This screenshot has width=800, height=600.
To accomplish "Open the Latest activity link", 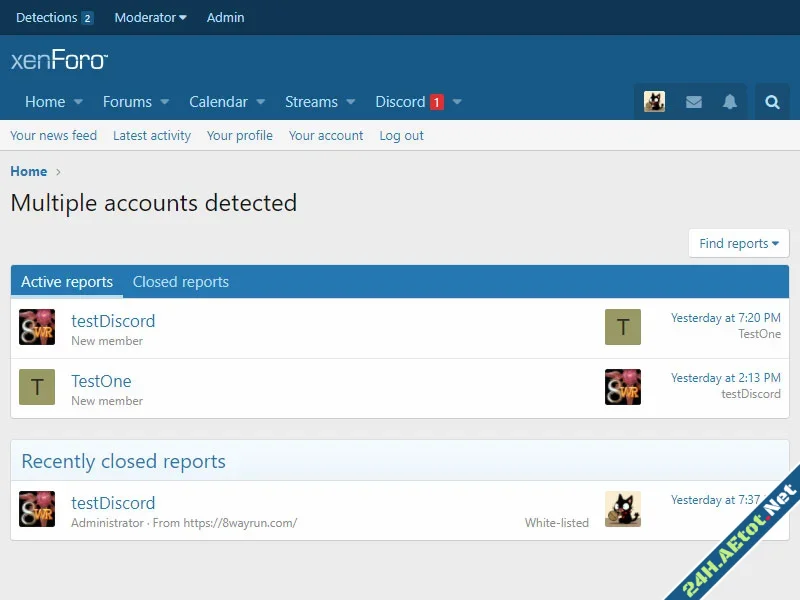I will click(x=152, y=136).
